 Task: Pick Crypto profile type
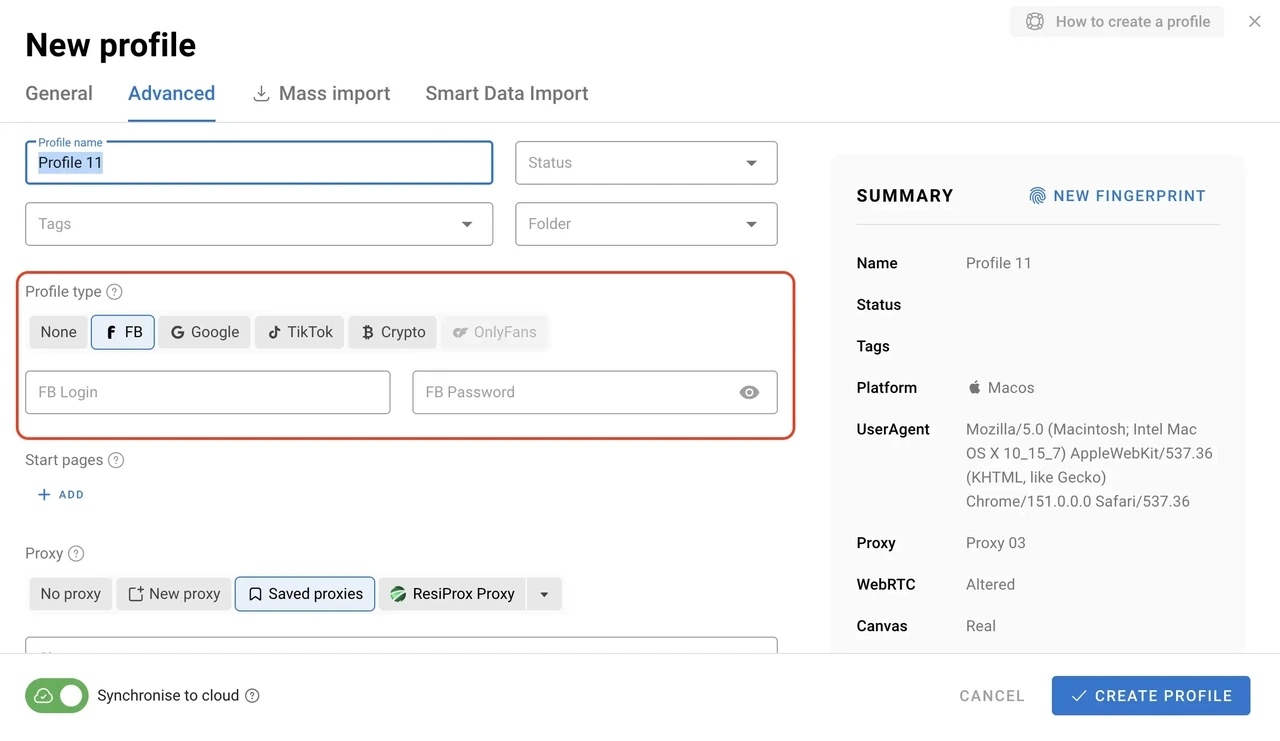(393, 332)
